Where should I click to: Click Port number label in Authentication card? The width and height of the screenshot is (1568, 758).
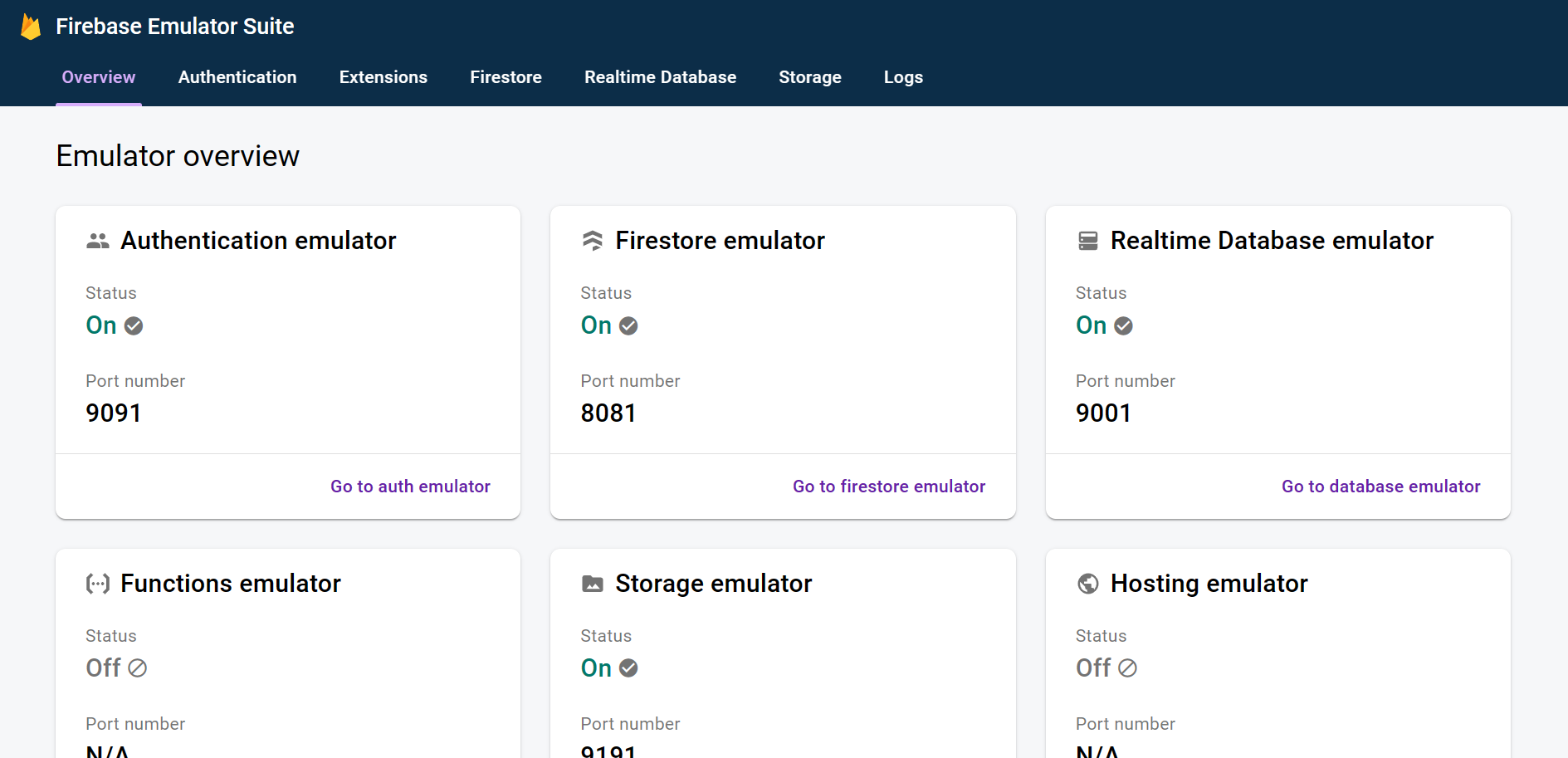click(135, 381)
